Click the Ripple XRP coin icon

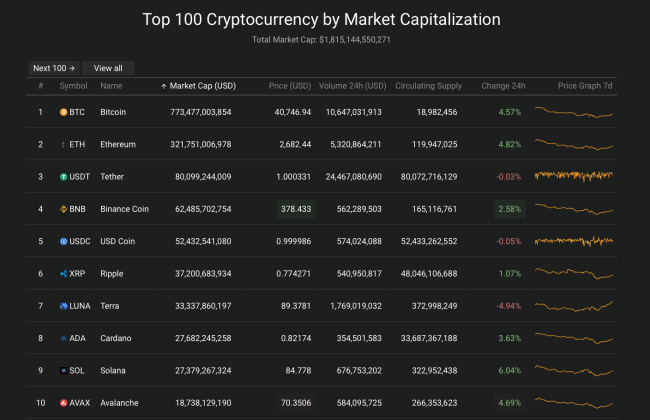[x=63, y=274]
